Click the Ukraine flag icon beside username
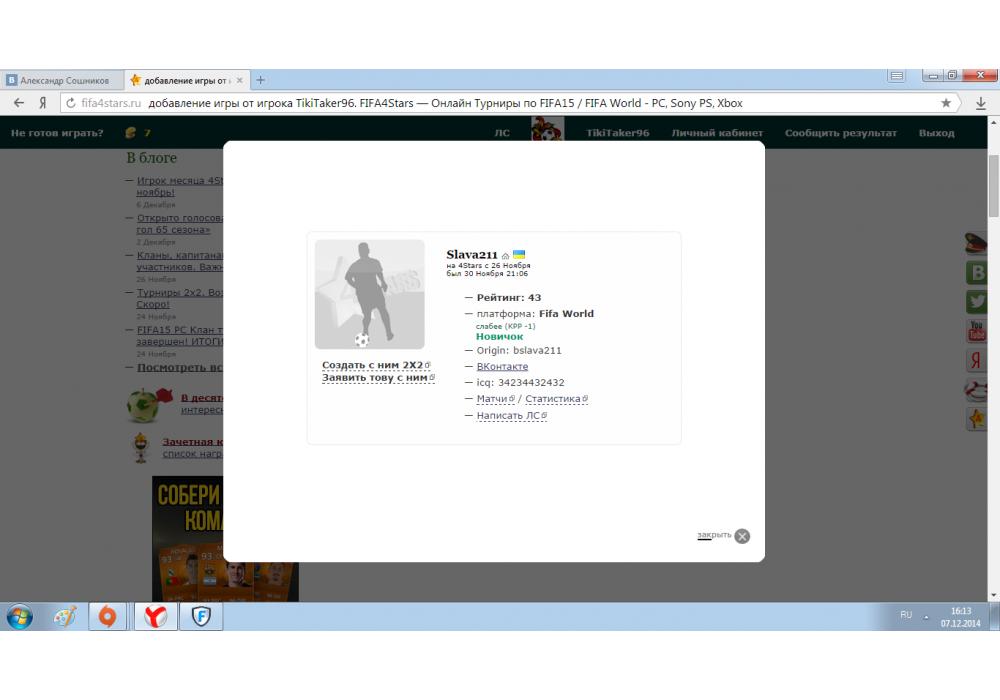This screenshot has width=1000, height=700. (x=519, y=255)
